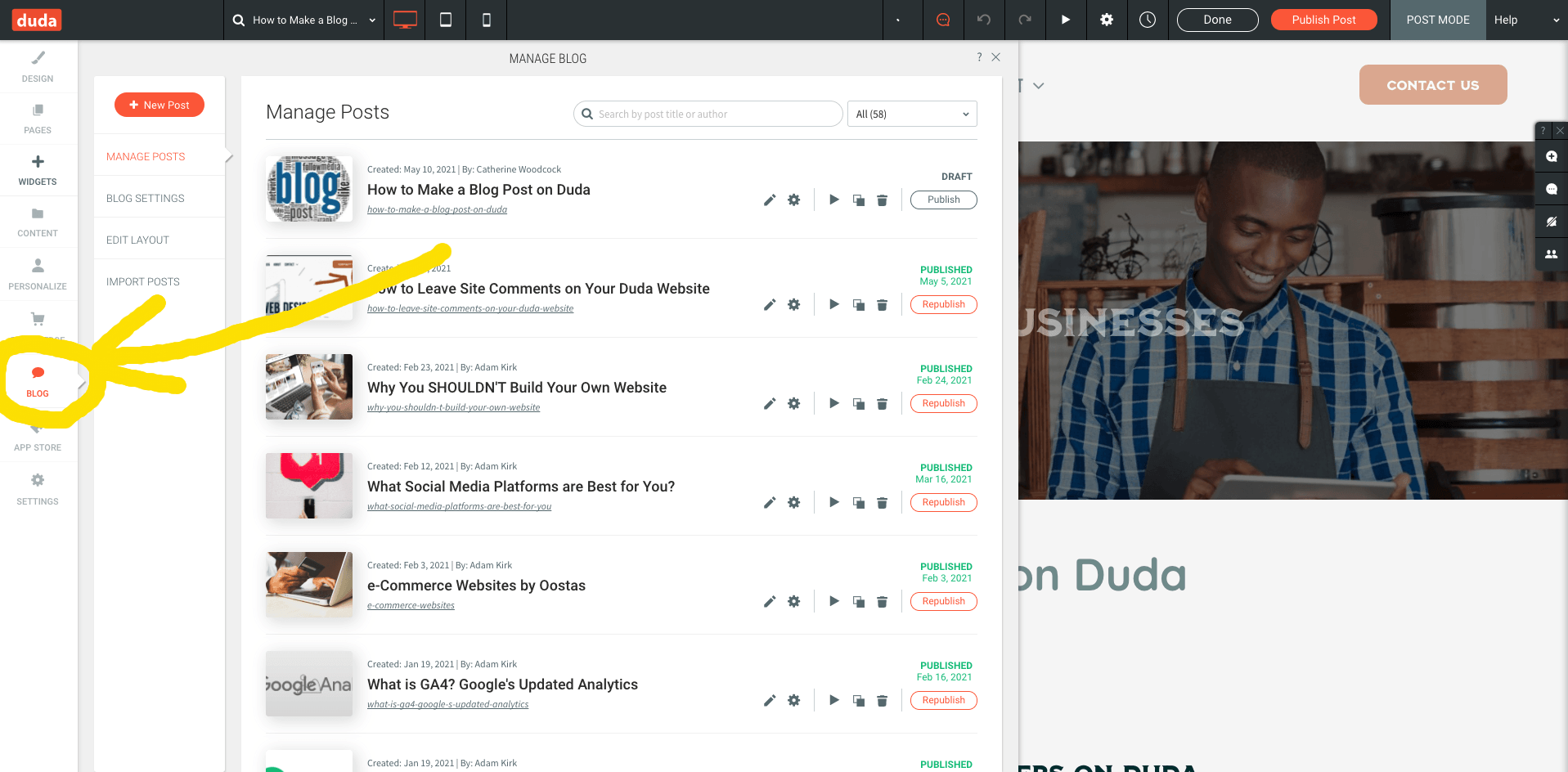This screenshot has width=1568, height=772.
Task: Expand the Help menu
Action: point(1526,20)
